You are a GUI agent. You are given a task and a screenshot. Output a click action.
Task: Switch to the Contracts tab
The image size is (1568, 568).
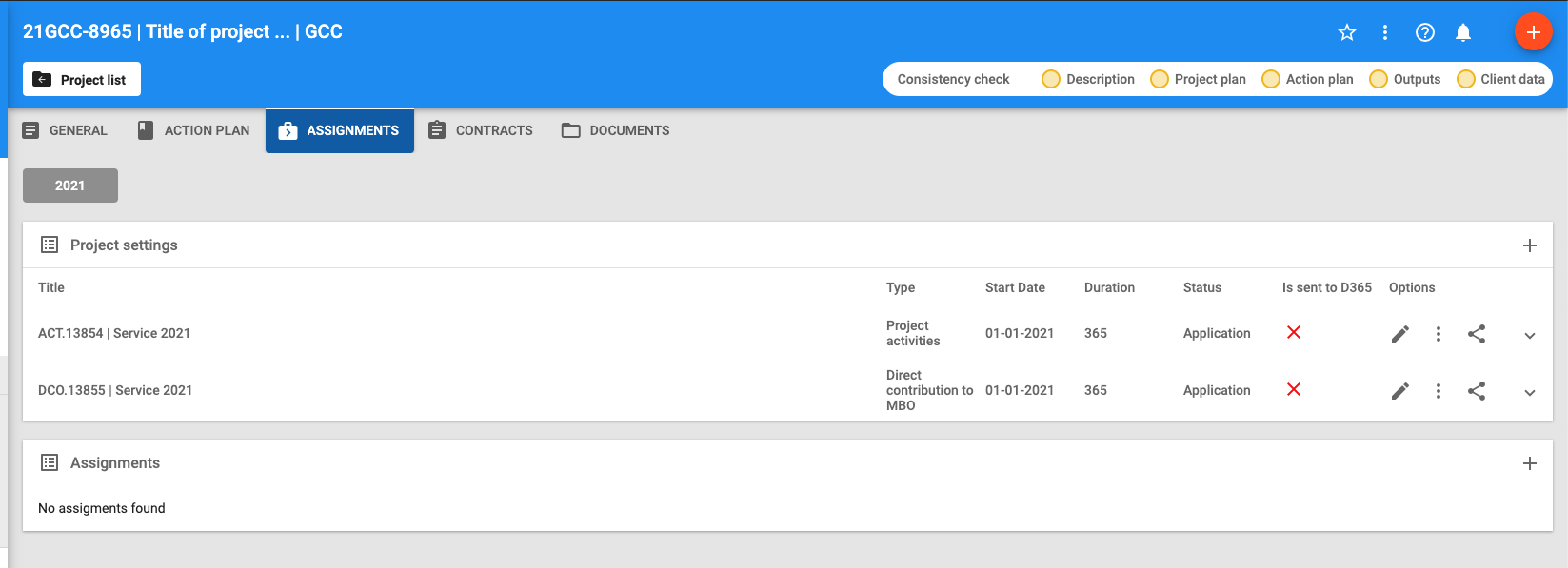pos(481,130)
